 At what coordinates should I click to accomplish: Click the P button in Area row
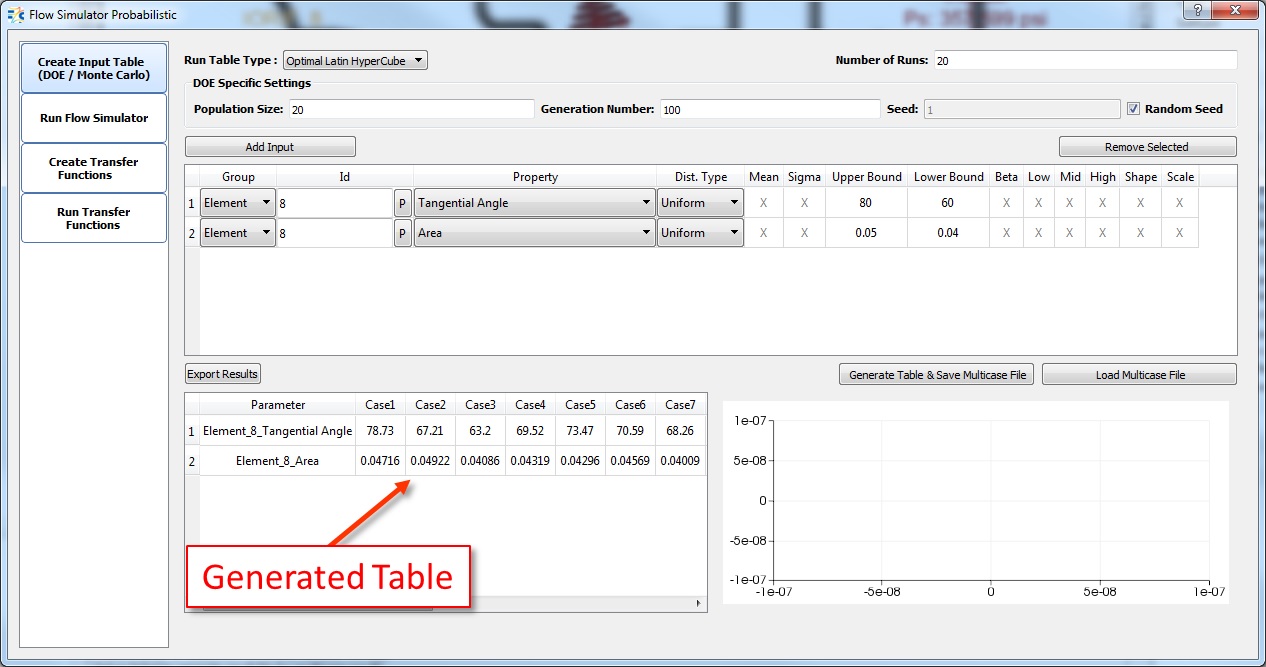[402, 233]
